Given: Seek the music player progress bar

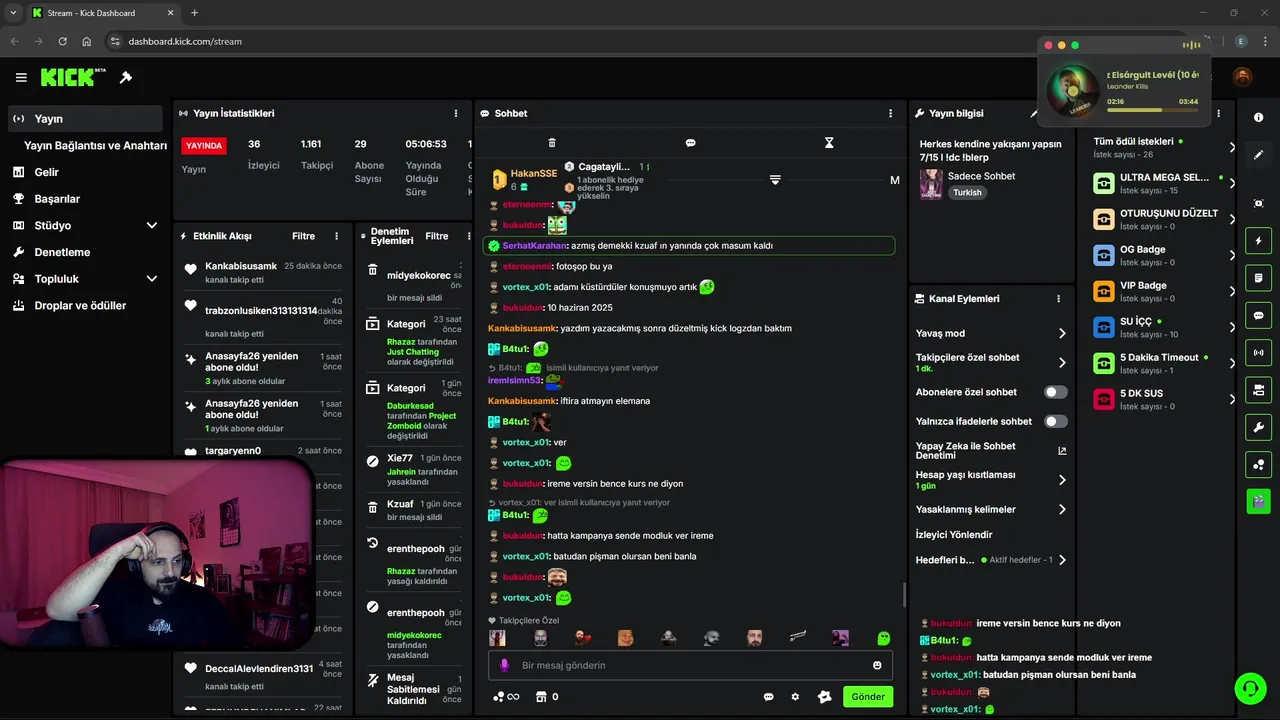Looking at the screenshot, I should point(1152,110).
